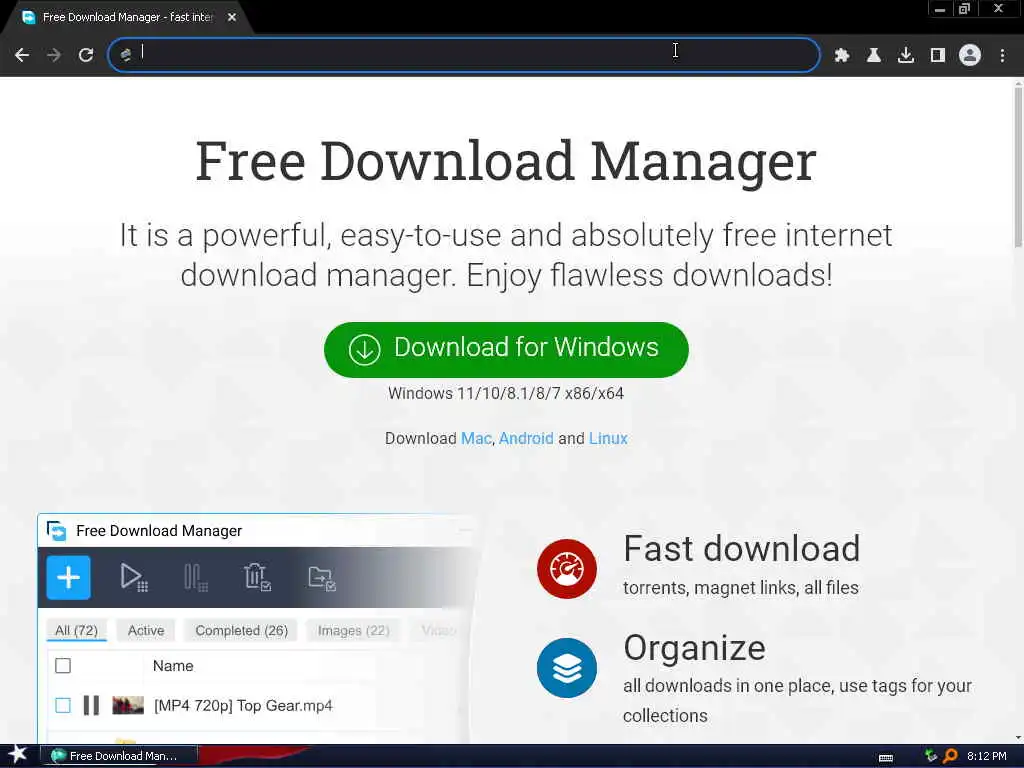The image size is (1024, 768).
Task: Click the page vertical scrollbar thumb
Action: pos(1017,167)
